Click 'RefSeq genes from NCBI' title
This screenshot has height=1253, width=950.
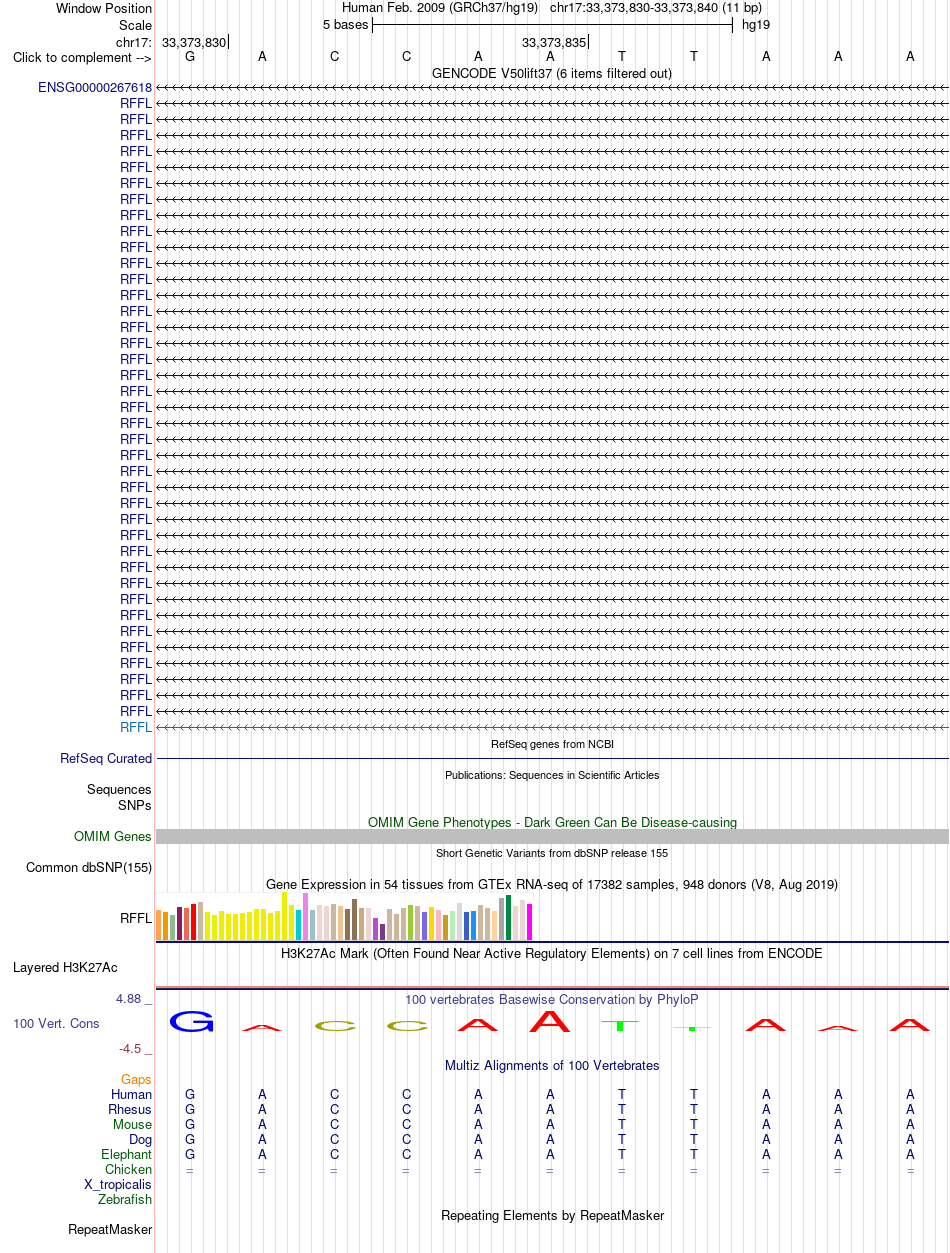[552, 744]
